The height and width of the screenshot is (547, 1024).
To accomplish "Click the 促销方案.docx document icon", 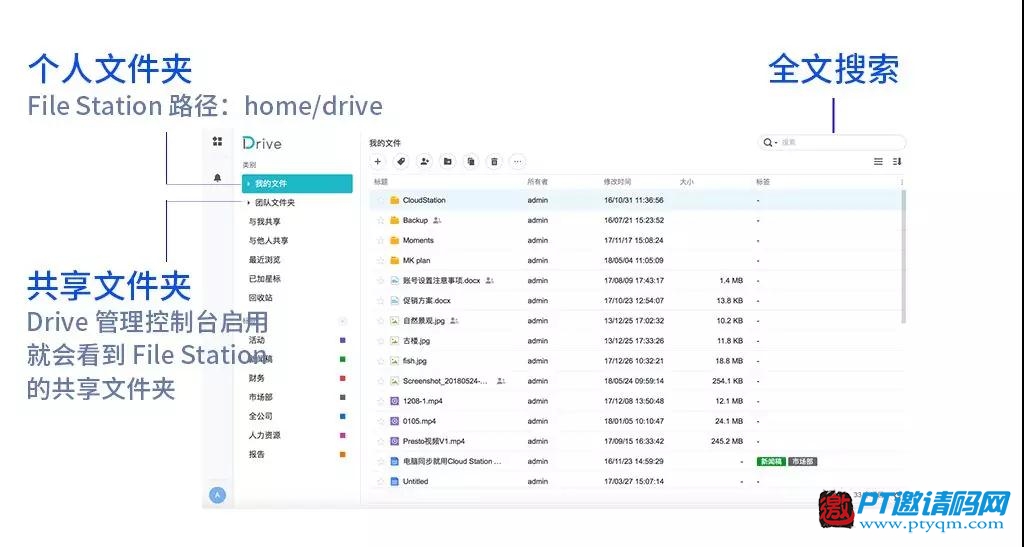I will pos(394,301).
